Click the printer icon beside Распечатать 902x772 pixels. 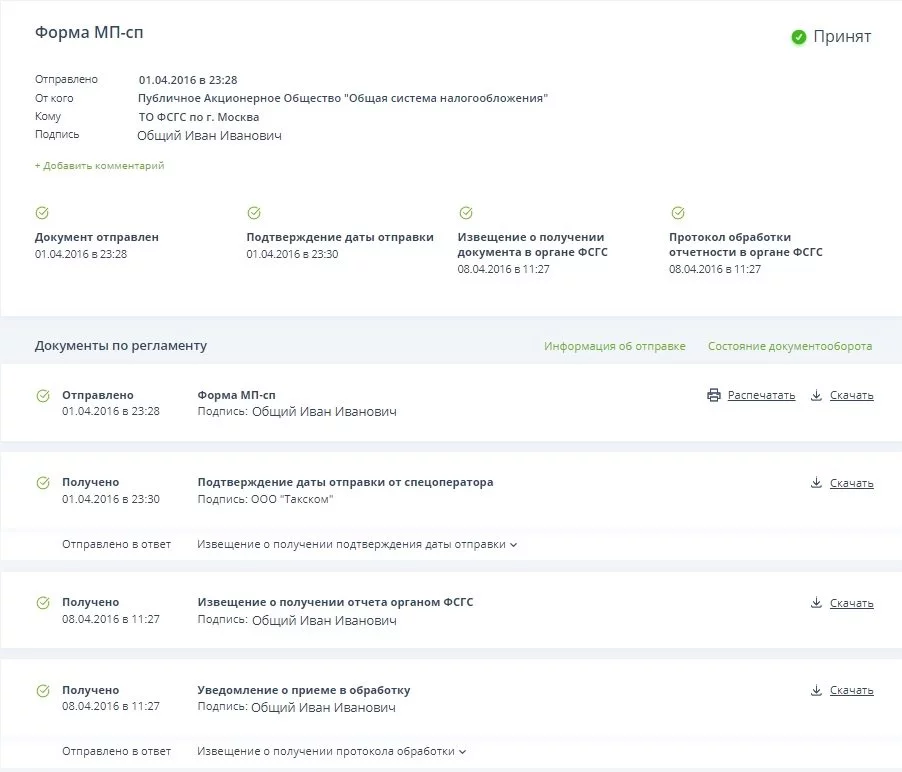pyautogui.click(x=714, y=395)
